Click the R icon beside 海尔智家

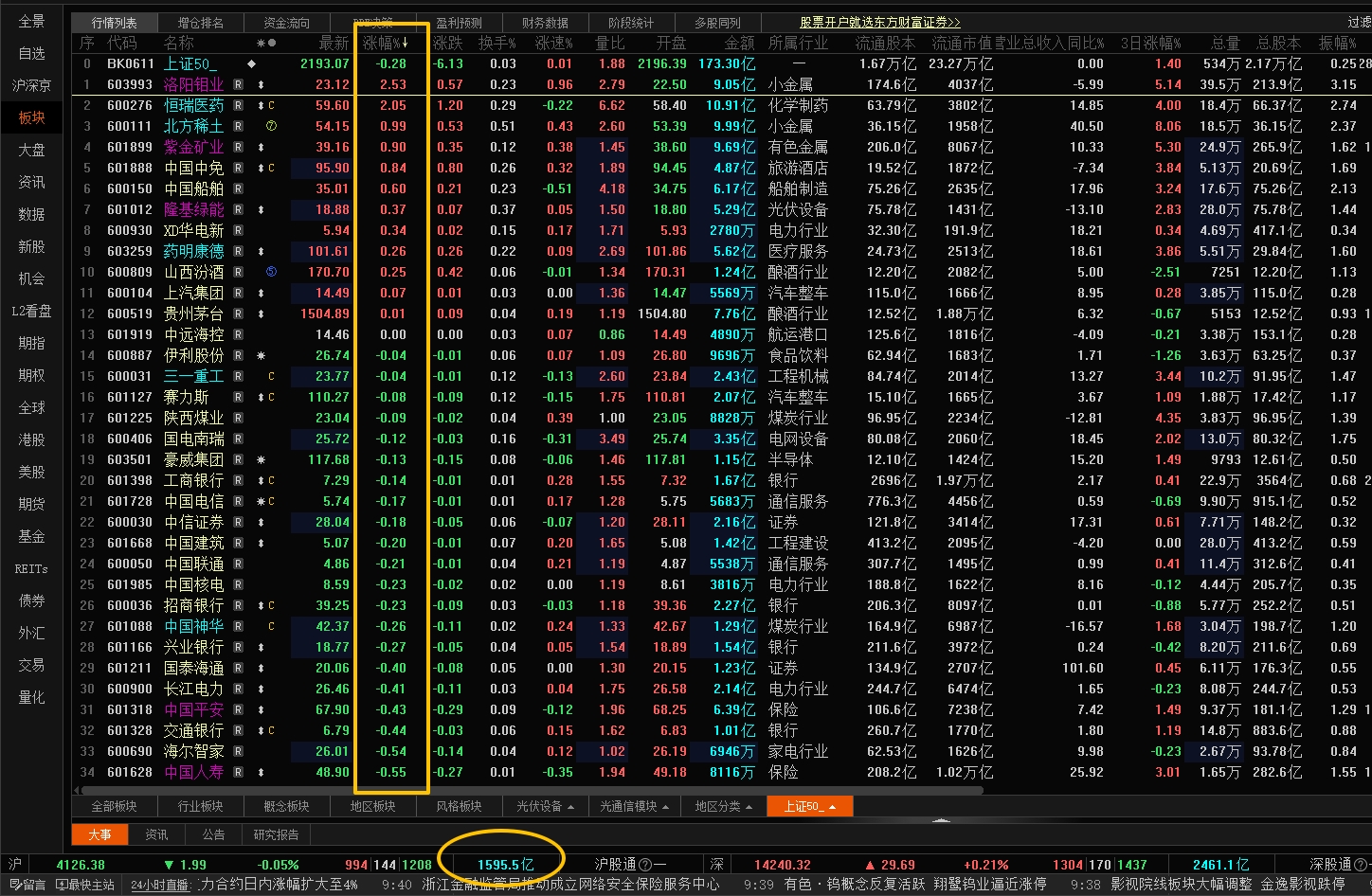(239, 751)
